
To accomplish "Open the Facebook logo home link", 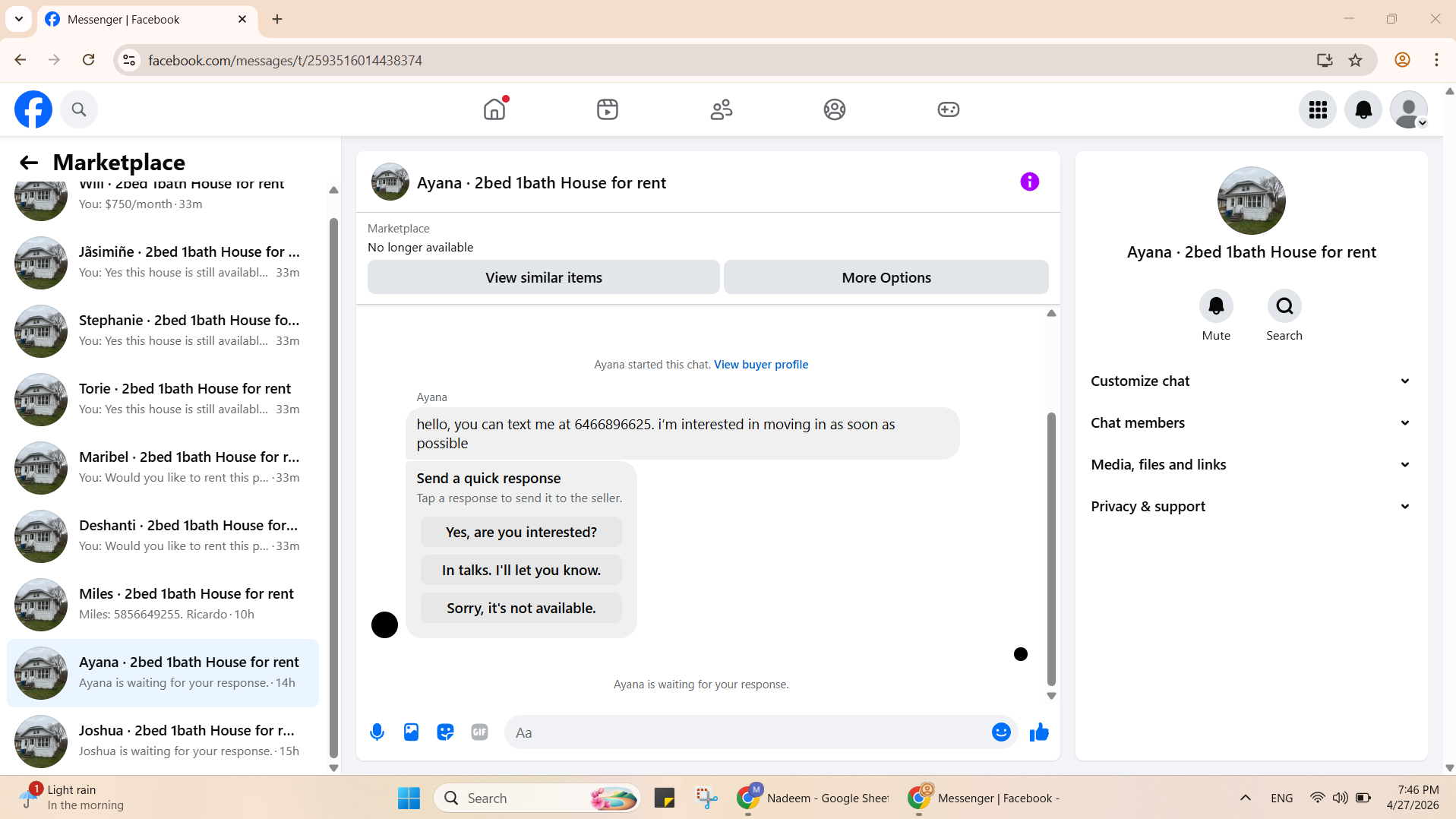I will coord(33,109).
